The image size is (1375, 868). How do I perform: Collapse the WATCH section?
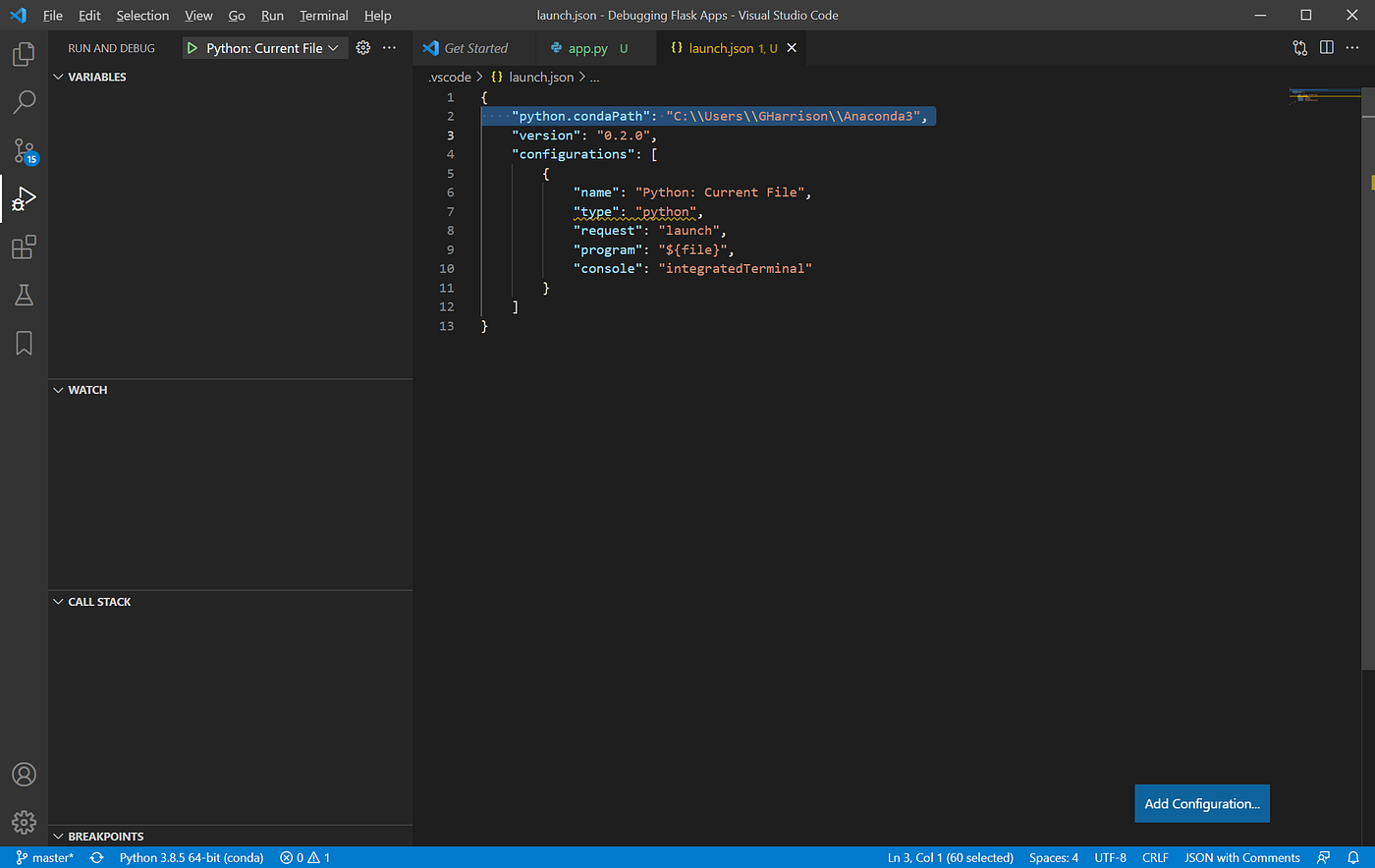pos(59,390)
